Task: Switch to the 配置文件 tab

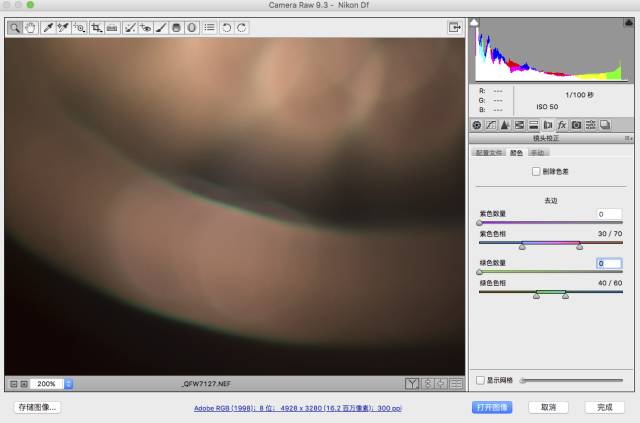Action: click(489, 153)
